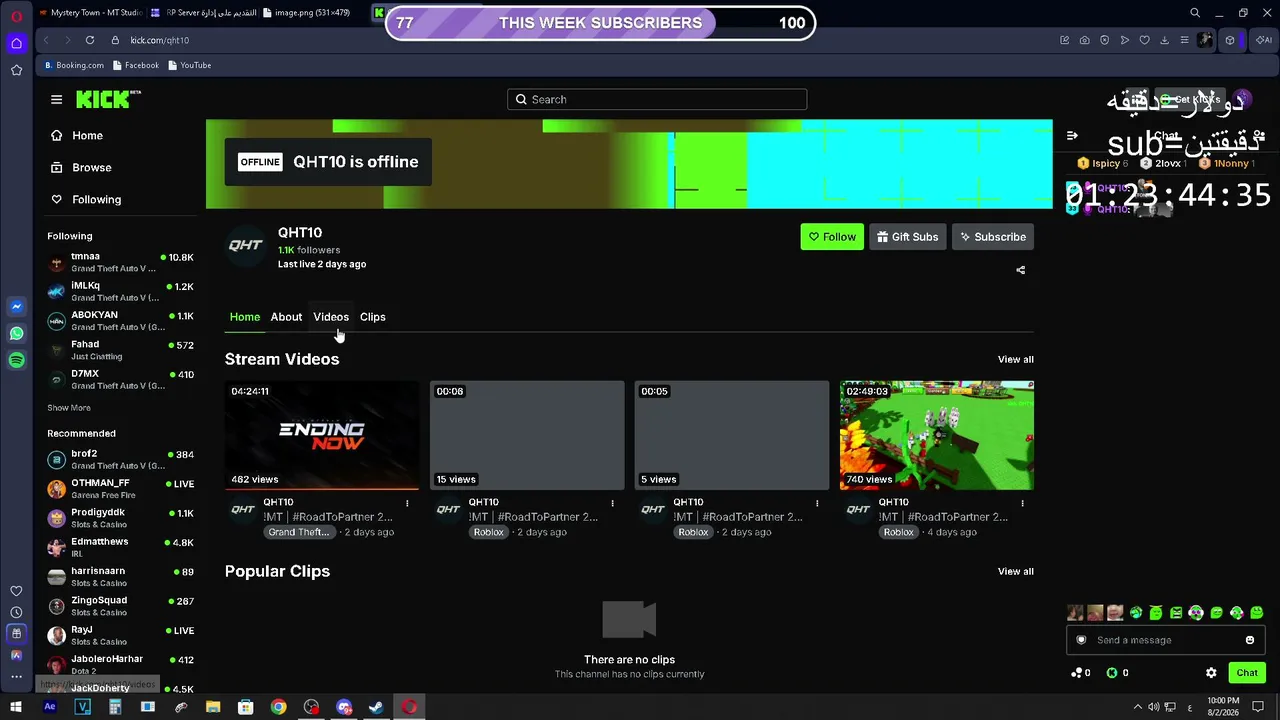Share the QHT10 channel
Screen dimensions: 1280x720
tap(1020, 270)
